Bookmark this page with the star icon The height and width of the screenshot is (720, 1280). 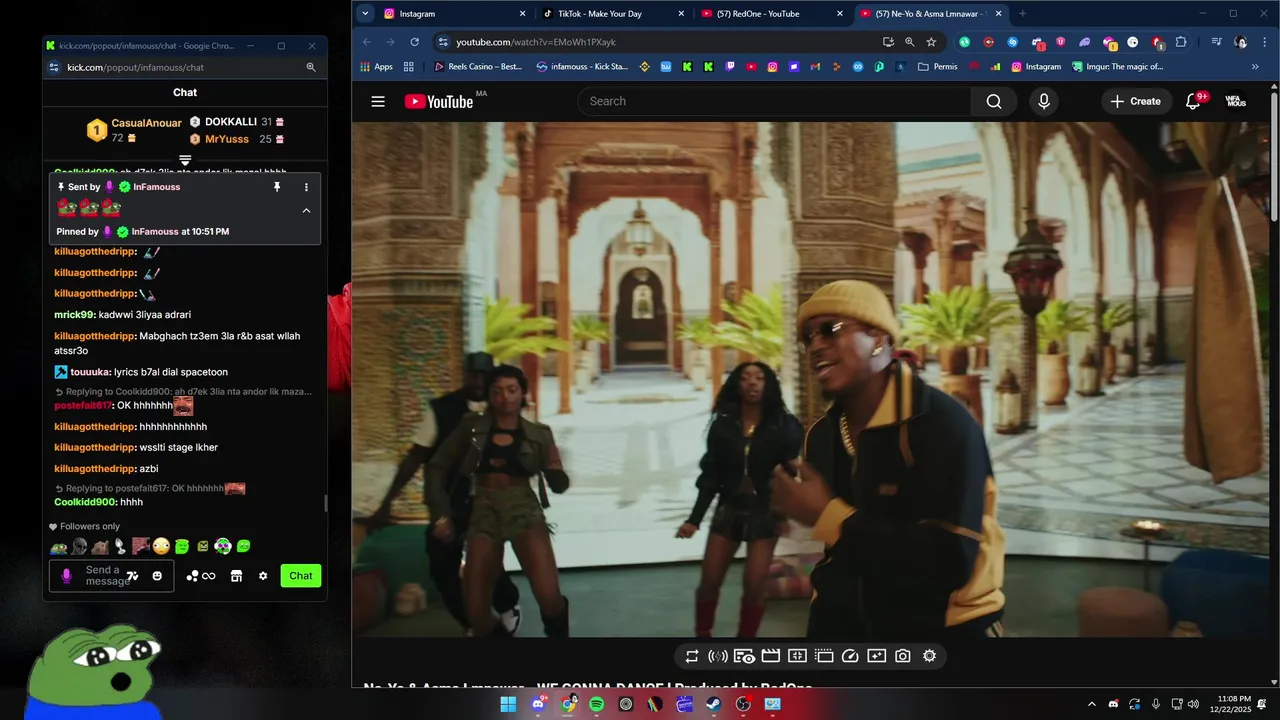(x=931, y=42)
